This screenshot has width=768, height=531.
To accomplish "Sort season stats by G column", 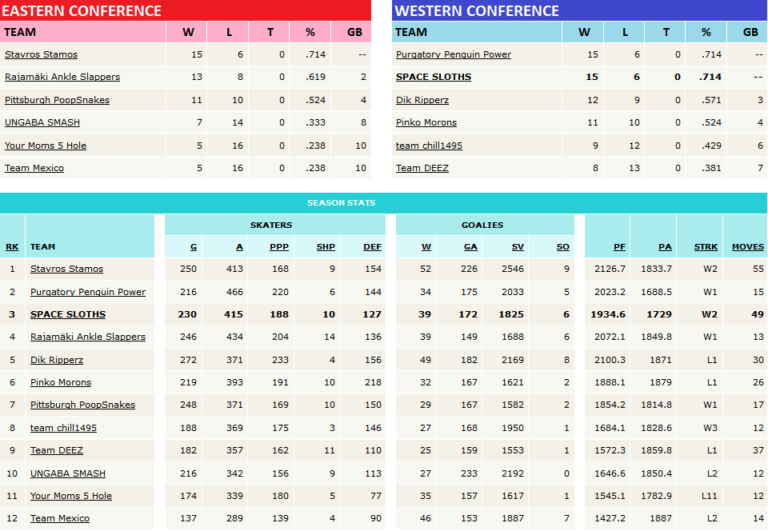I will point(193,247).
